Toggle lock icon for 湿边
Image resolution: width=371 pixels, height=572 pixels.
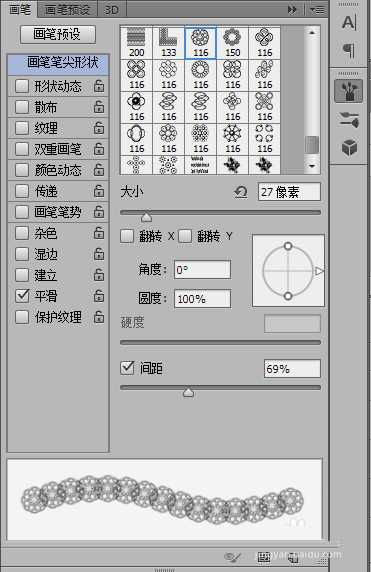coord(99,254)
